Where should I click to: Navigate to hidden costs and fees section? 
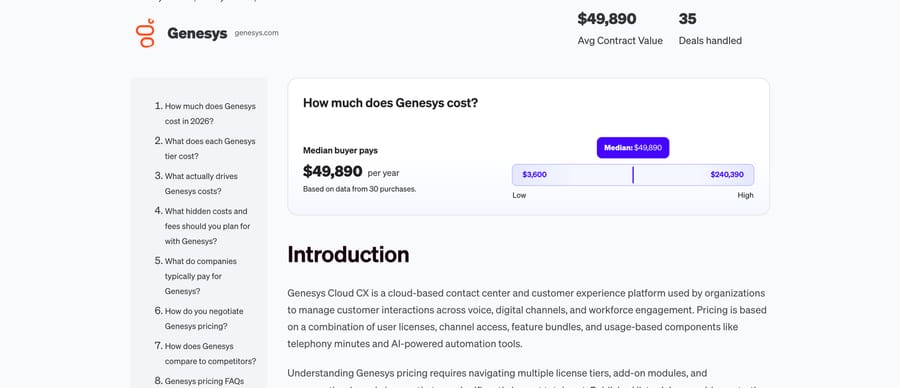coord(207,226)
